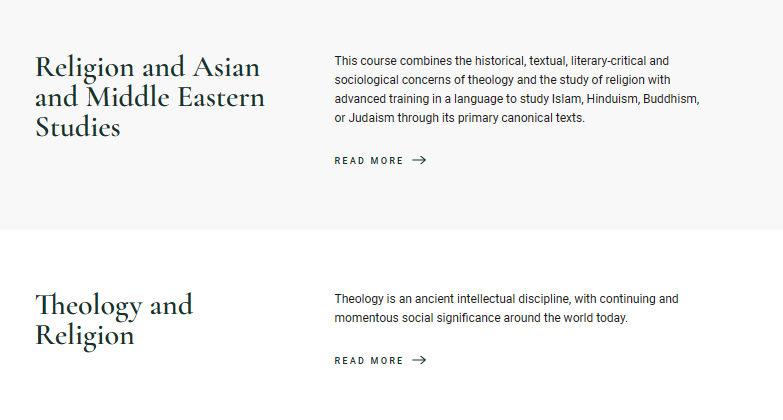Click "Middle Eastern" in the first course heading
The image size is (783, 420).
(175, 97)
